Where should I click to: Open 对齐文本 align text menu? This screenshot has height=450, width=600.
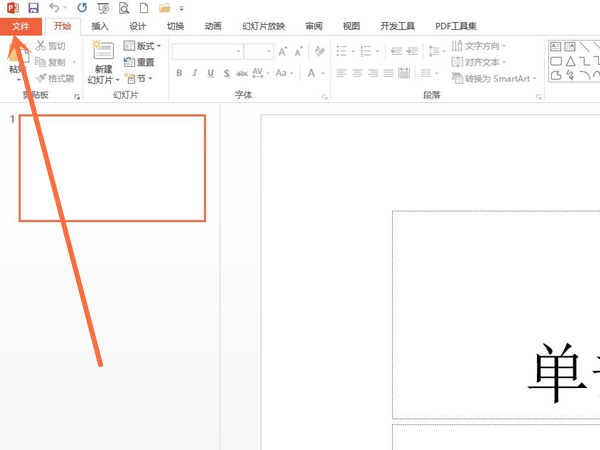click(478, 62)
